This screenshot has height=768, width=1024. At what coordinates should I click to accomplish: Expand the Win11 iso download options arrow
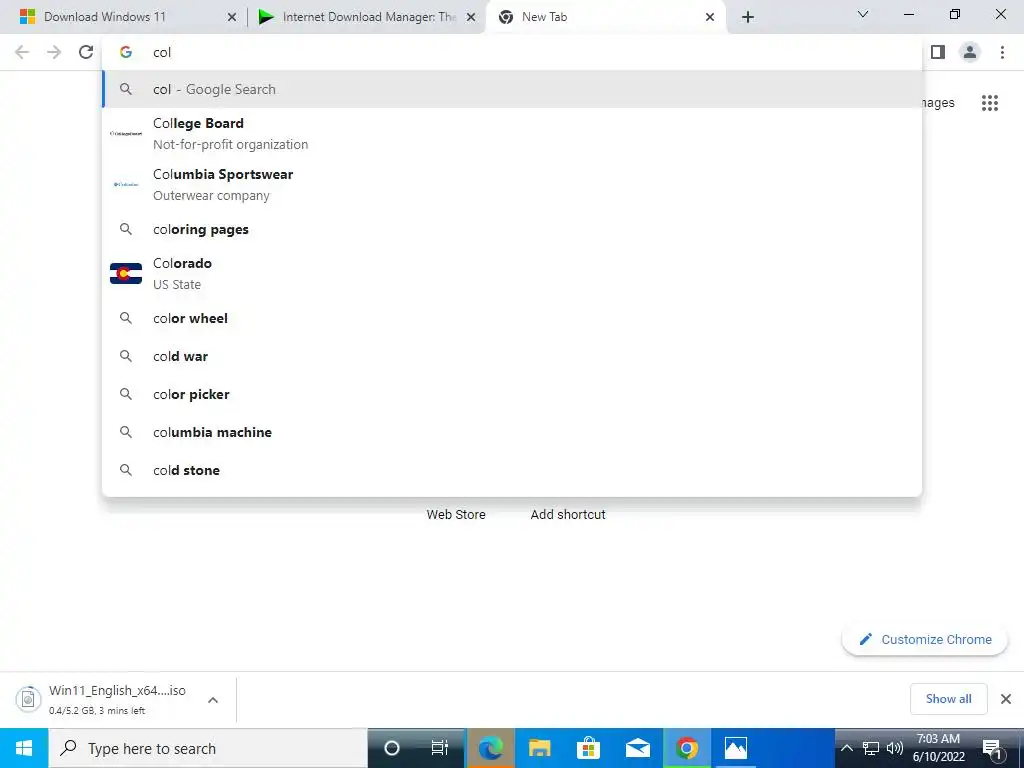tap(213, 699)
